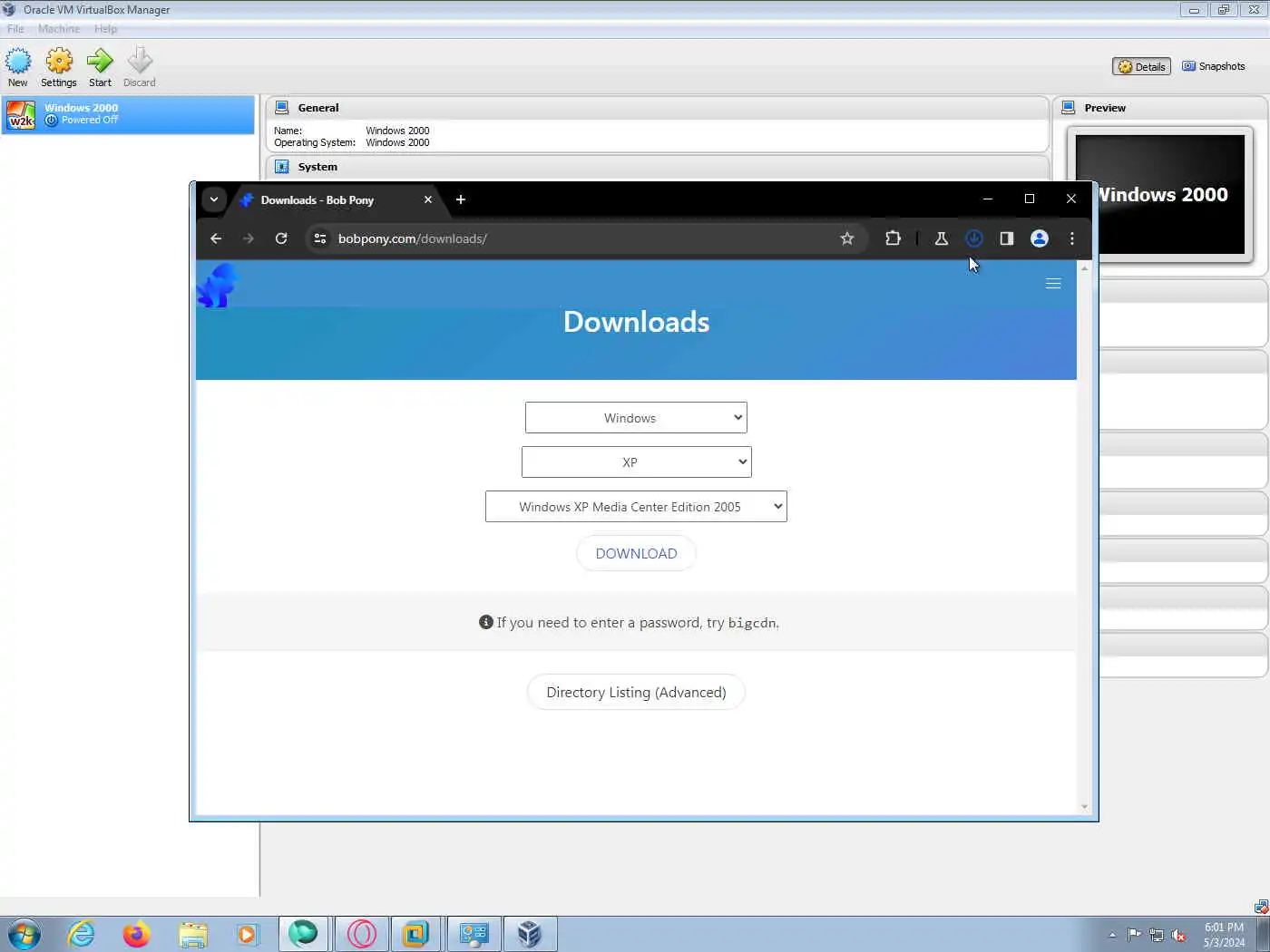Open the Machine menu in VirtualBox
Image resolution: width=1270 pixels, height=952 pixels.
click(x=59, y=29)
